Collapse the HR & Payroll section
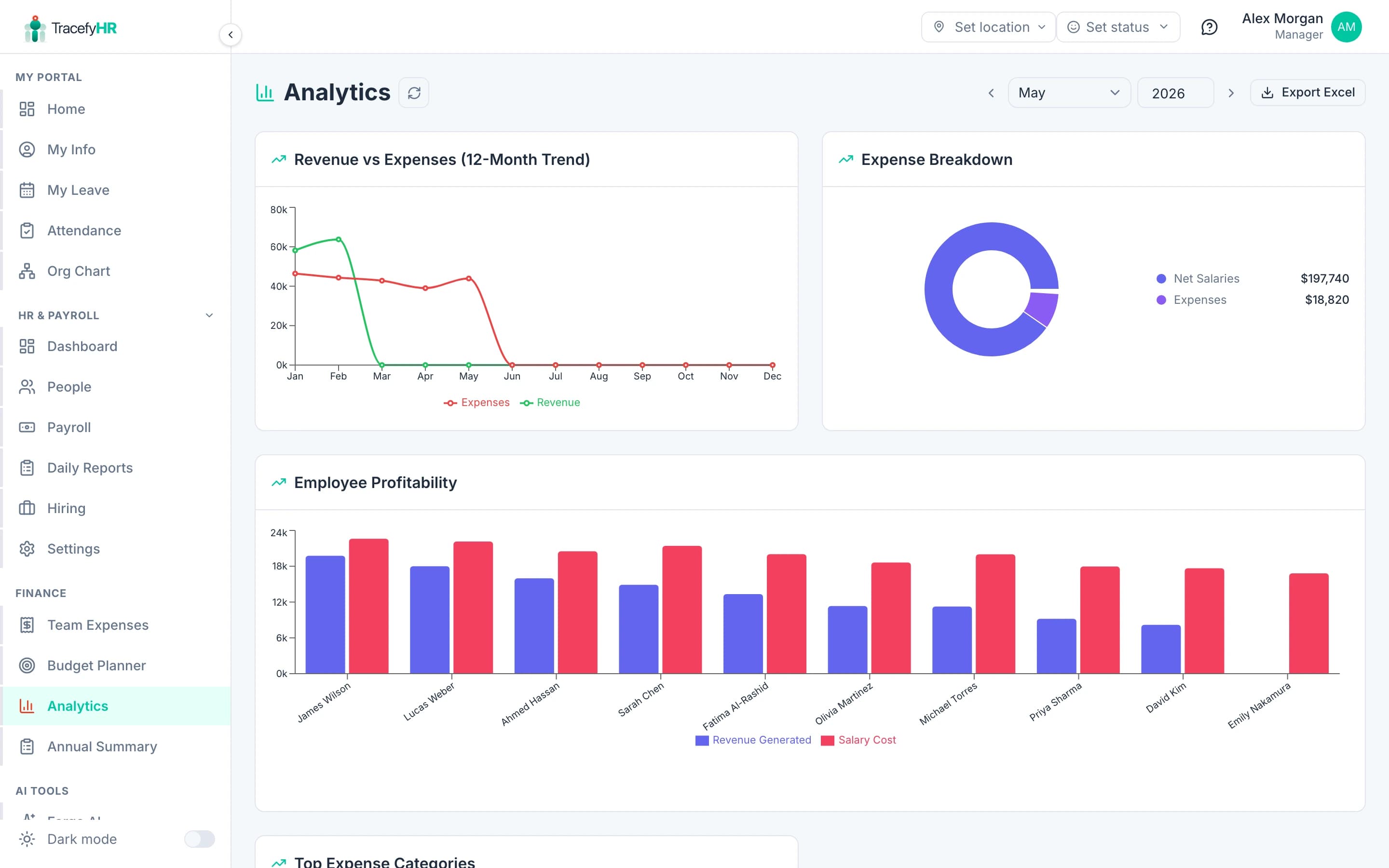Image resolution: width=1389 pixels, height=868 pixels. 209,315
